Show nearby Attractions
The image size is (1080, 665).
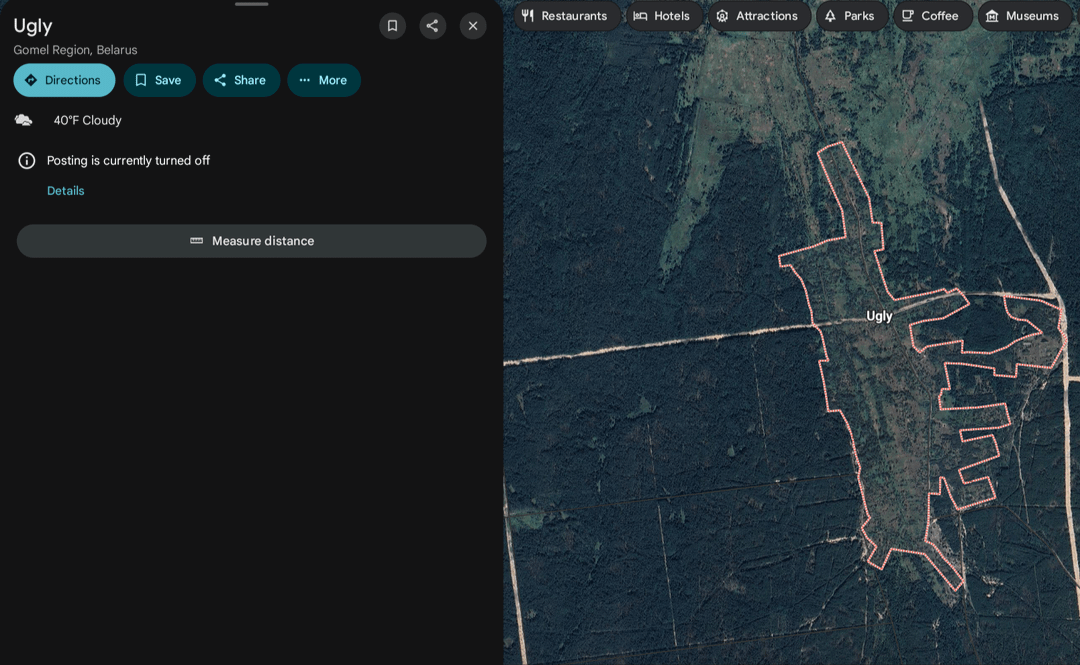tap(757, 16)
